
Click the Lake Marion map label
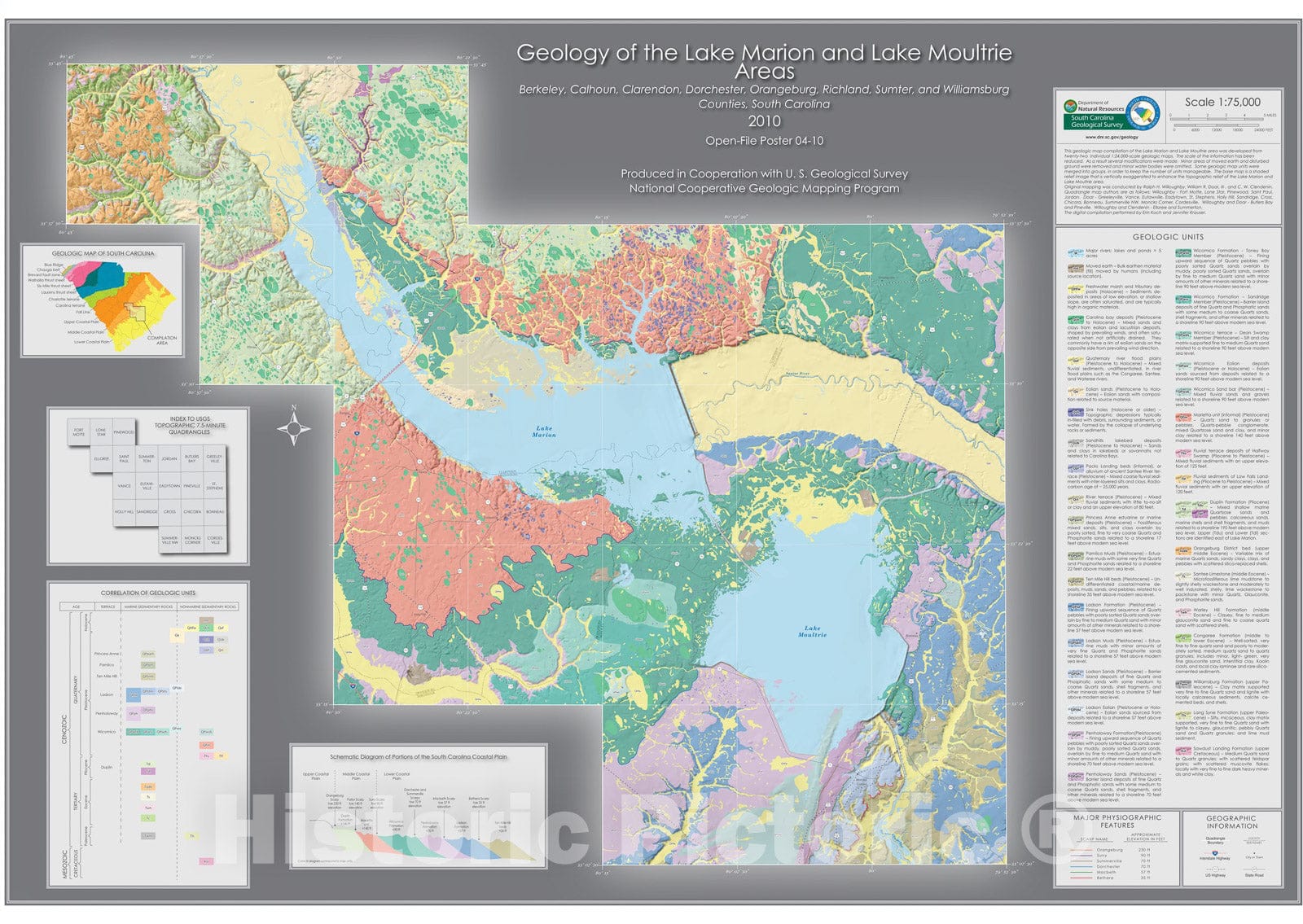(x=544, y=431)
